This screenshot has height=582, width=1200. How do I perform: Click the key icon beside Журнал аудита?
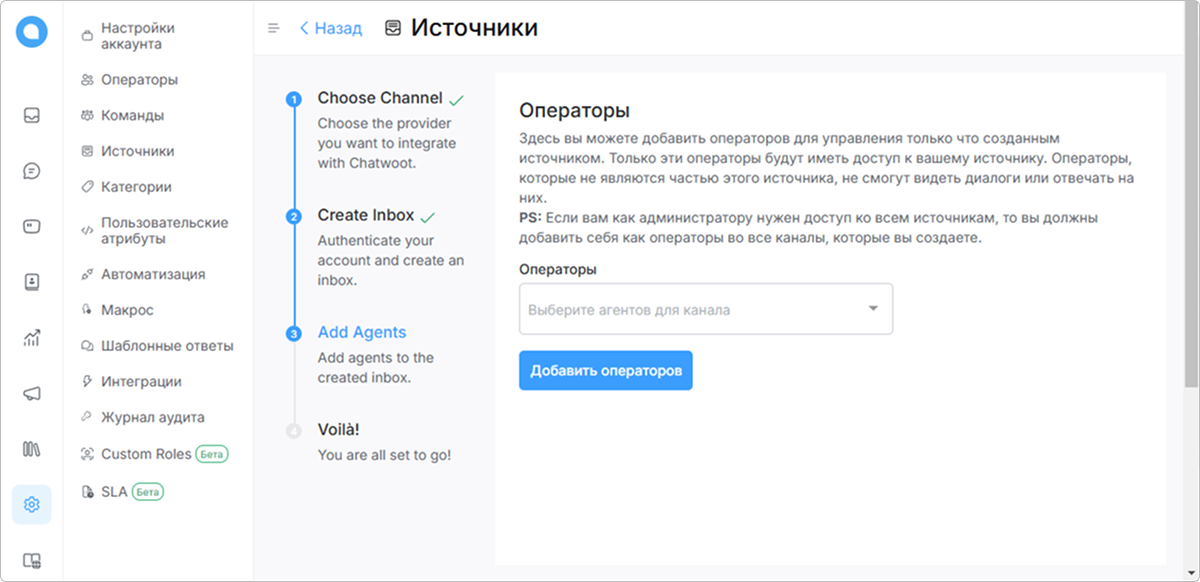click(87, 418)
